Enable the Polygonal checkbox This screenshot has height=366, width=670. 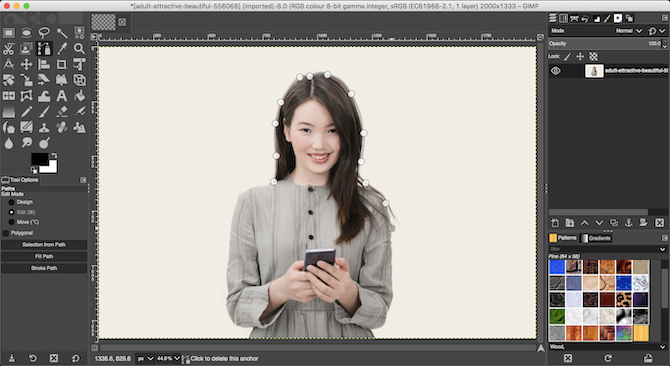point(6,233)
